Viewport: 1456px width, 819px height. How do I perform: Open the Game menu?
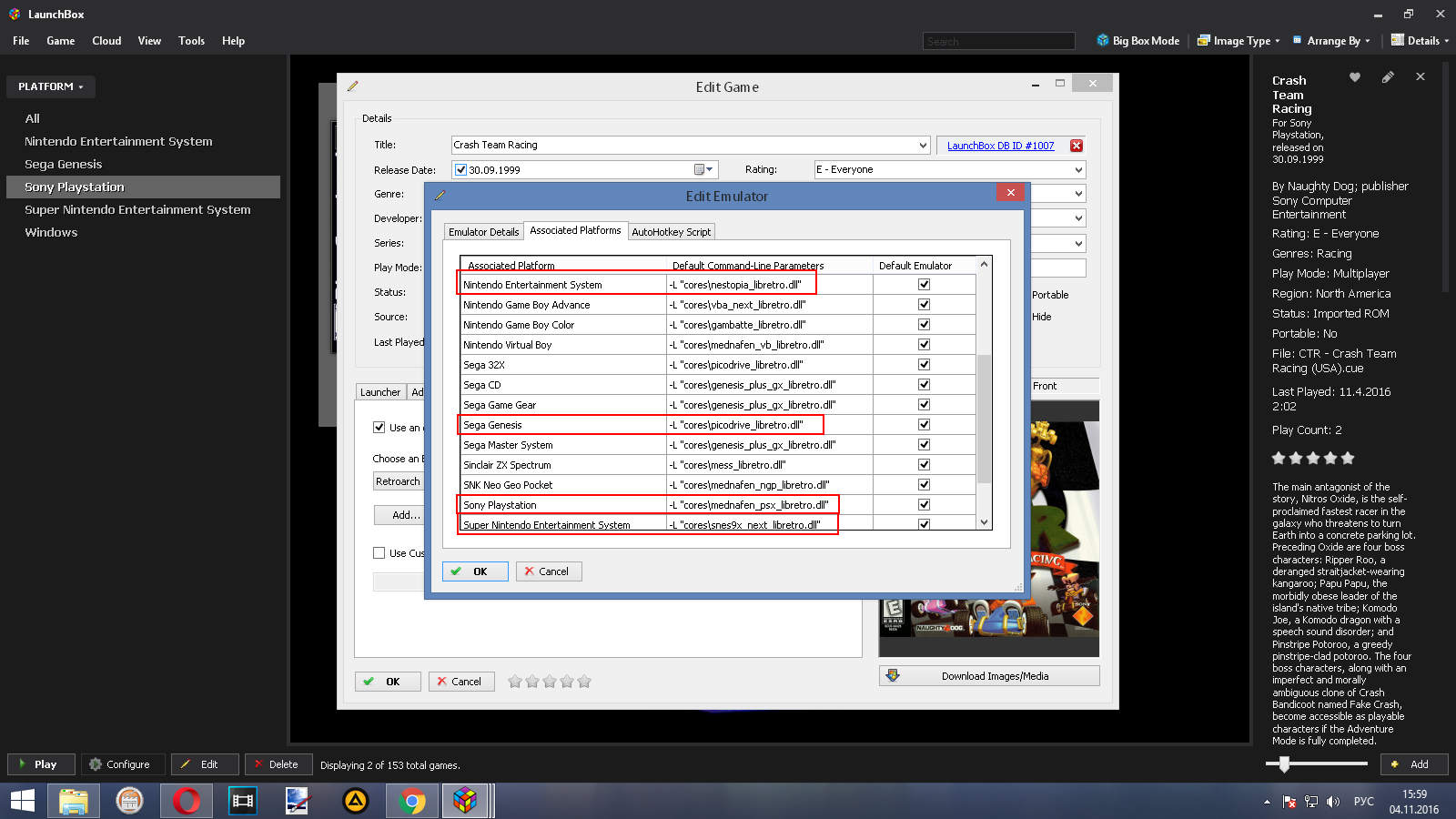[61, 41]
